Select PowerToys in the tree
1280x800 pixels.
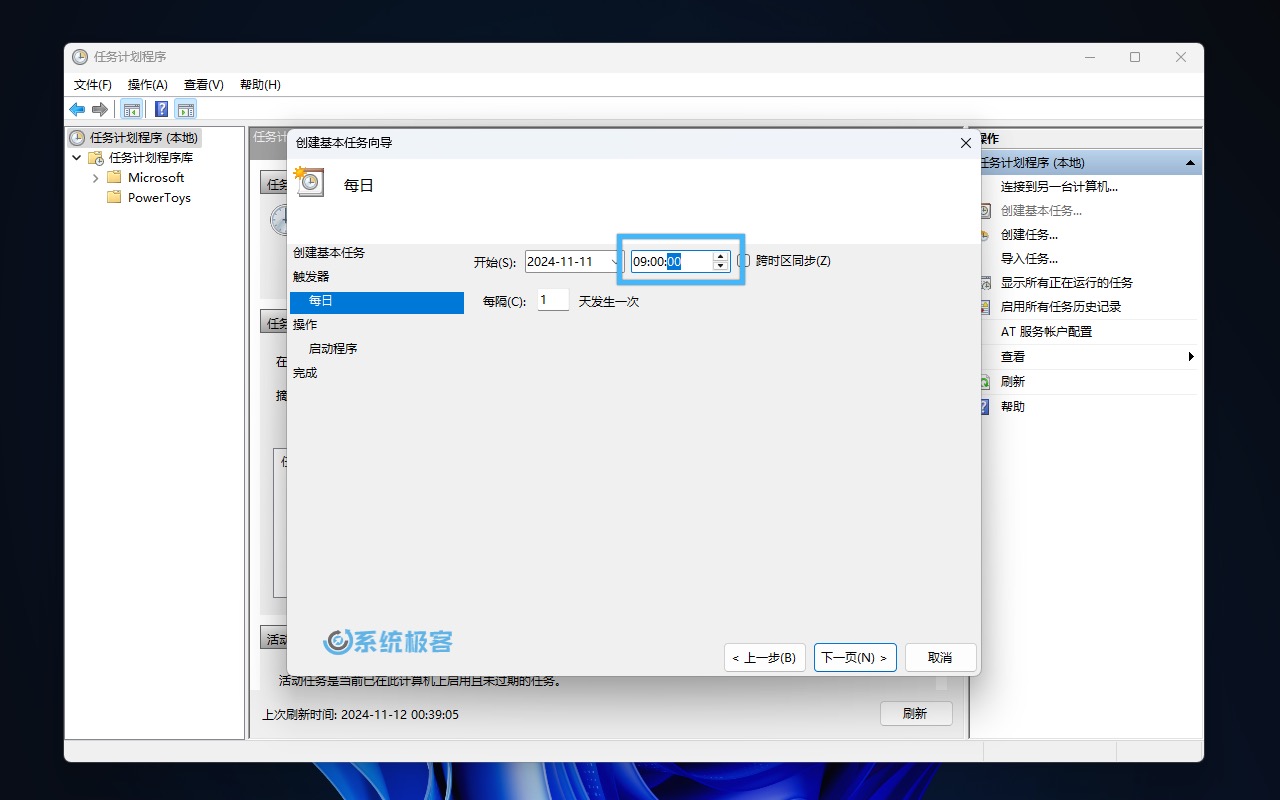pyautogui.click(x=159, y=197)
